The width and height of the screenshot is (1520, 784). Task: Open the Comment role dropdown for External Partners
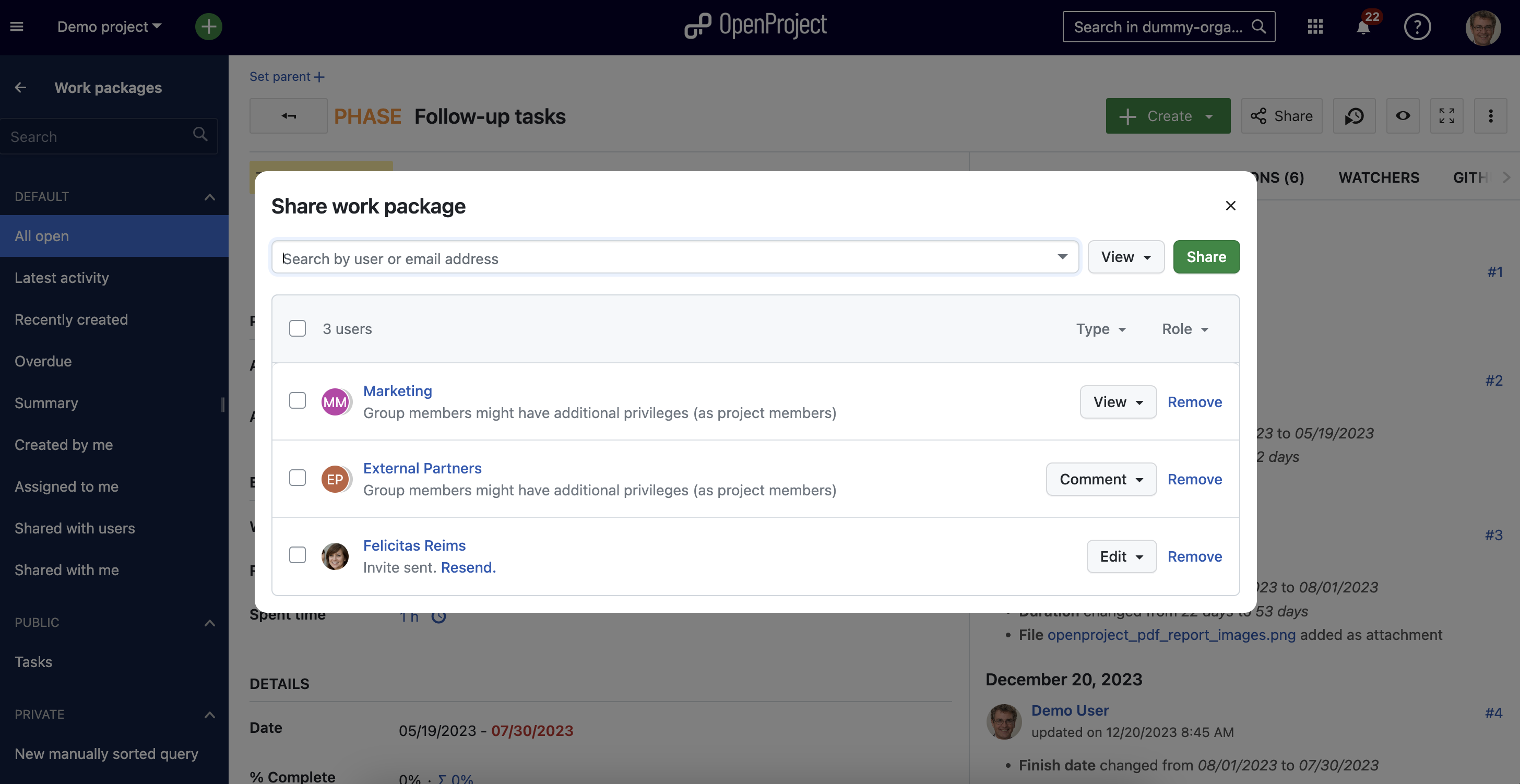tap(1100, 480)
